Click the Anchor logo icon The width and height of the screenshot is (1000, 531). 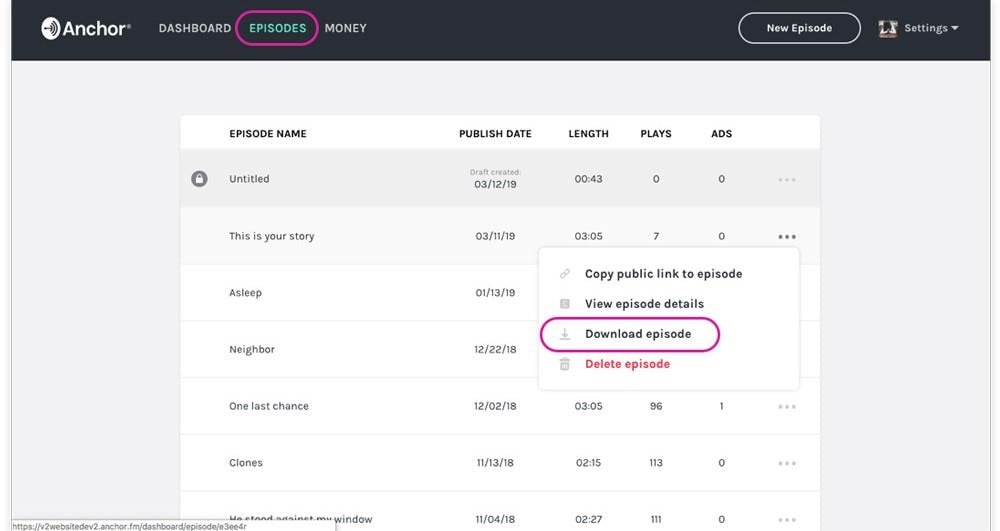pyautogui.click(x=51, y=28)
